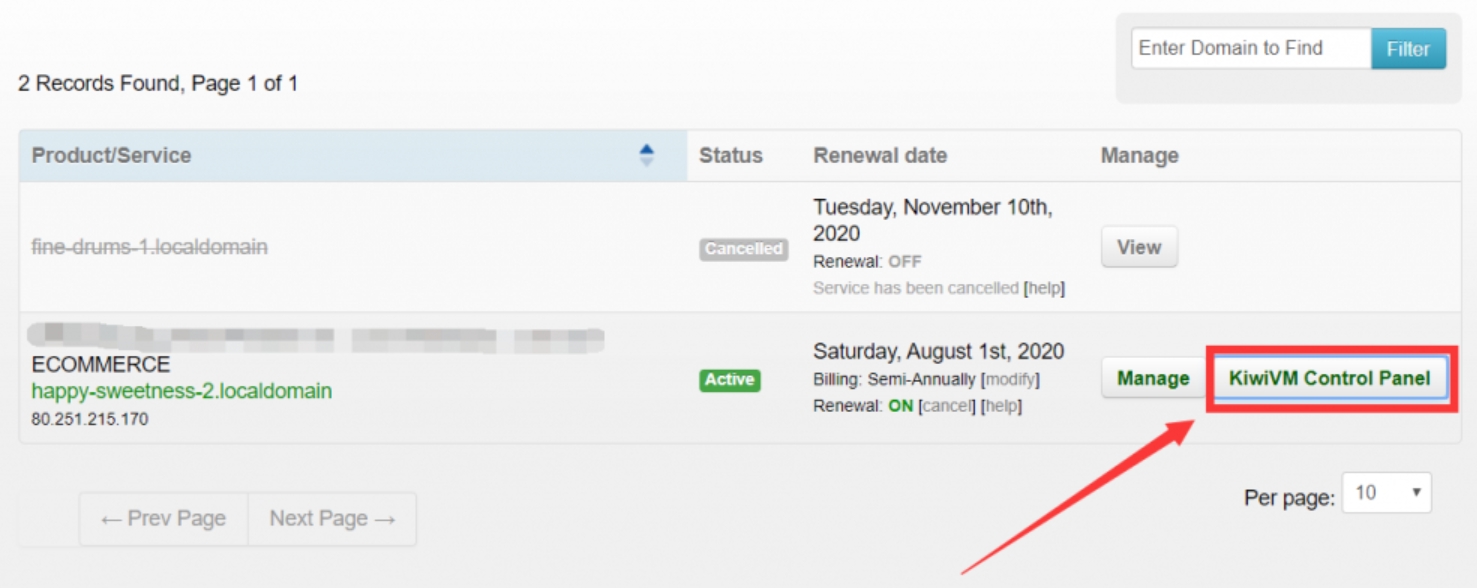Go to Next Page of records

(332, 519)
